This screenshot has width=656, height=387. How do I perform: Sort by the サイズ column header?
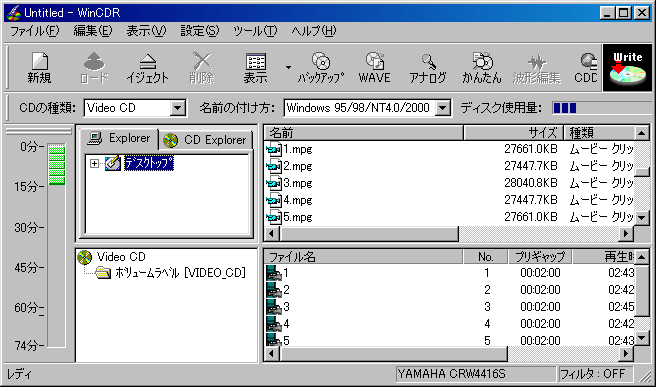pos(513,133)
